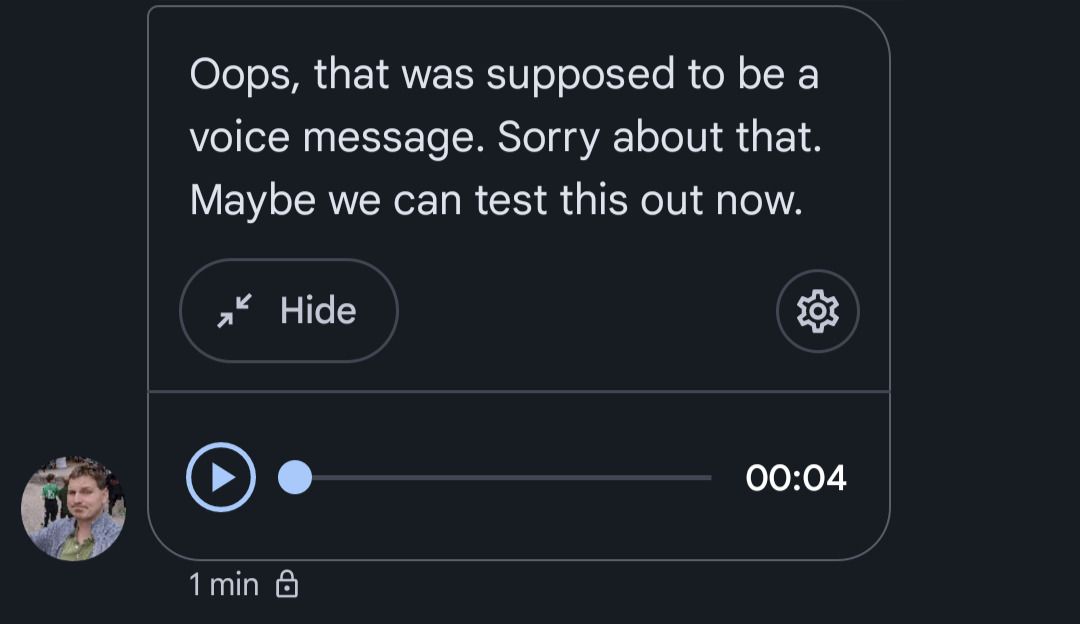Click the end of the audio progress track
The image size is (1080, 624).
pyautogui.click(x=707, y=478)
